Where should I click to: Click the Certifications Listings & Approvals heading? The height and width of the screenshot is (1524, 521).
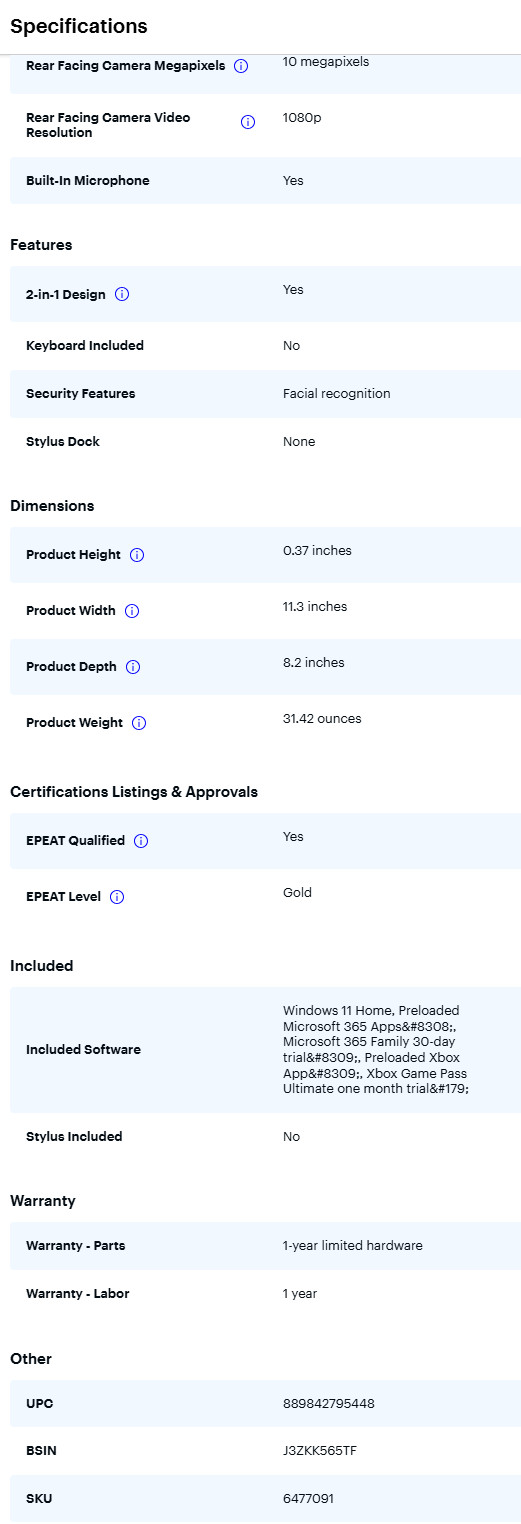point(134,792)
